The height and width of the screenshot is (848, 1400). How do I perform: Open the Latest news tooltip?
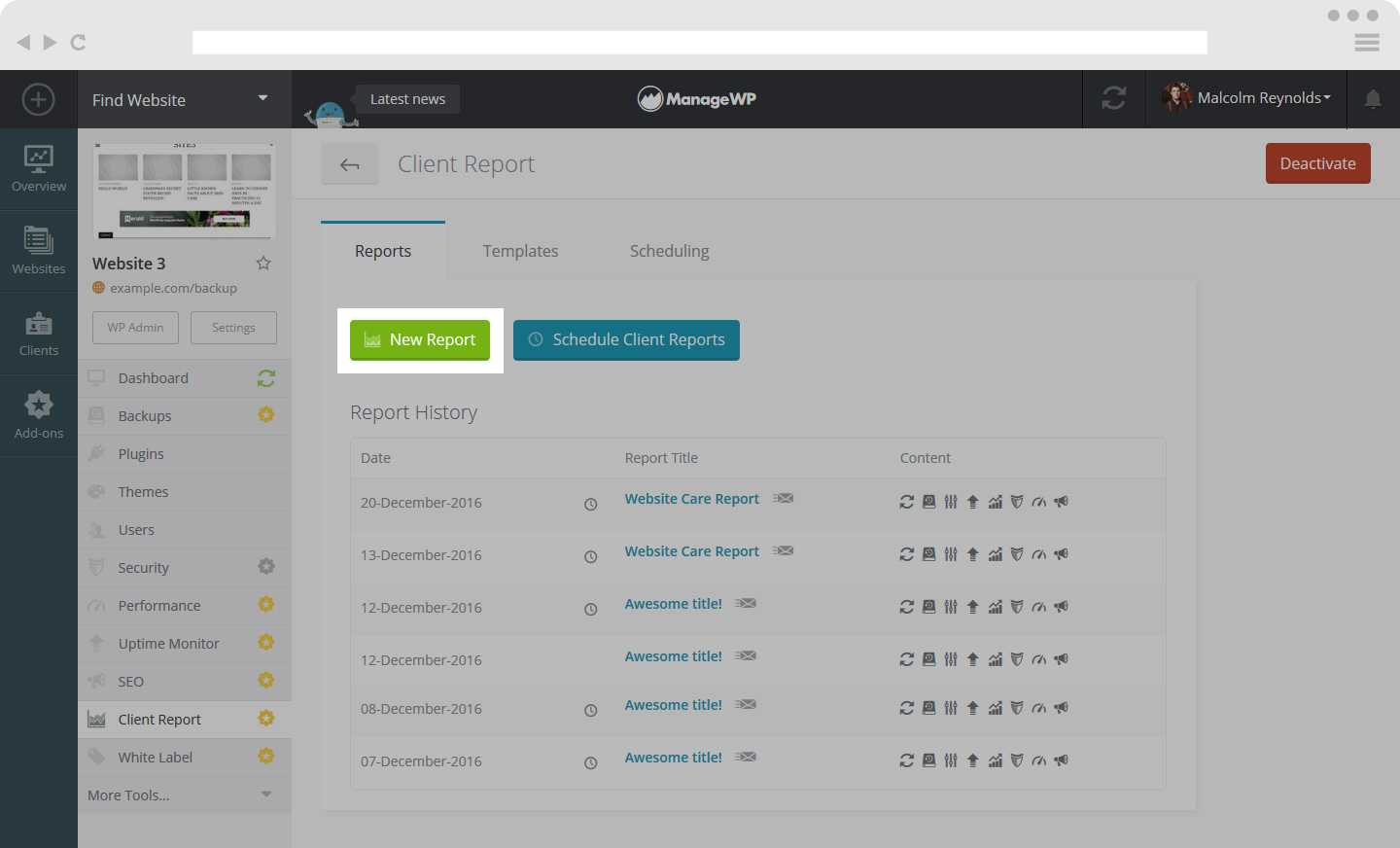click(407, 99)
